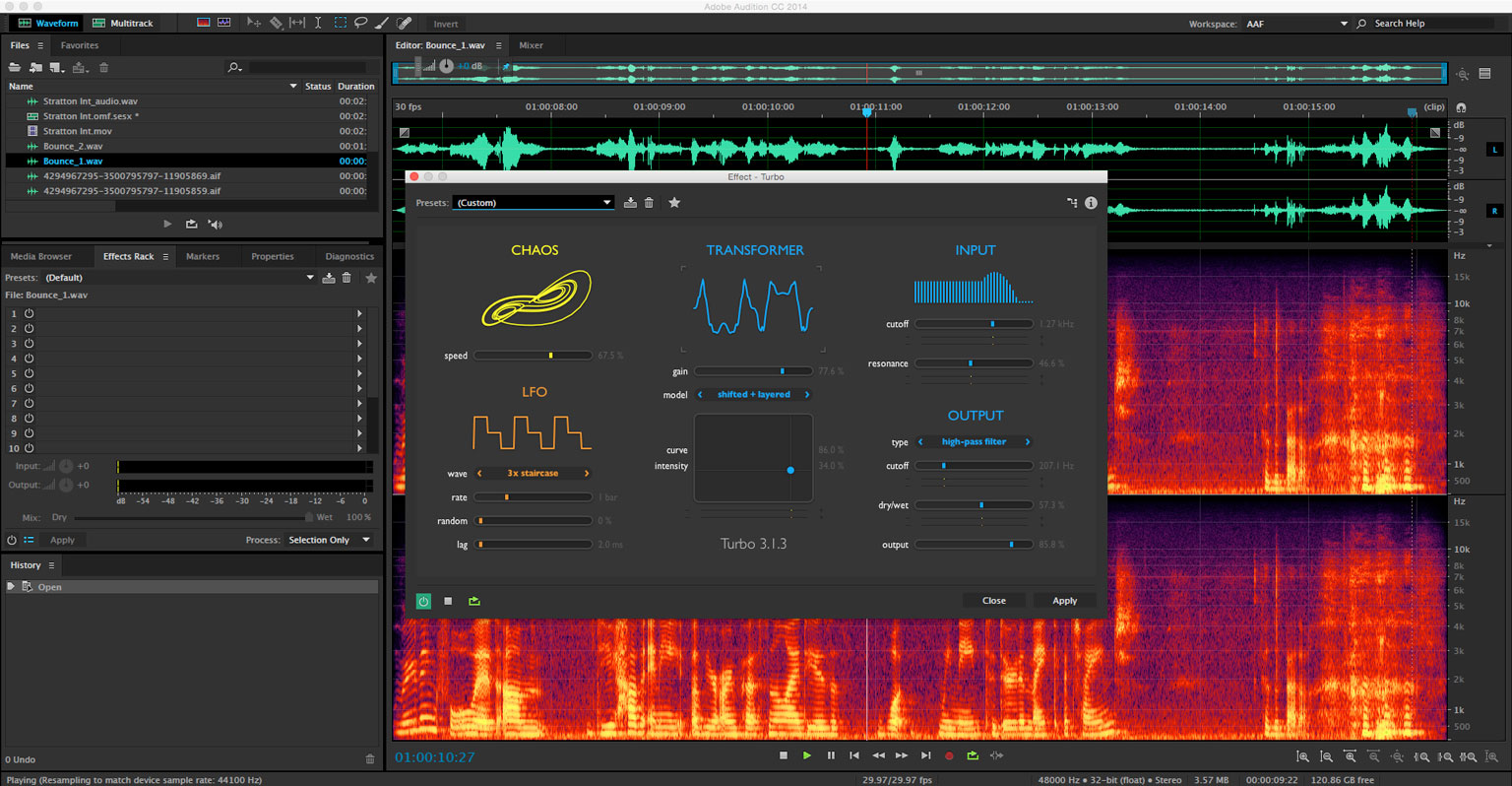This screenshot has width=1512, height=786.
Task: Toggle power for Effects Rack slot 10
Action: pyautogui.click(x=29, y=448)
